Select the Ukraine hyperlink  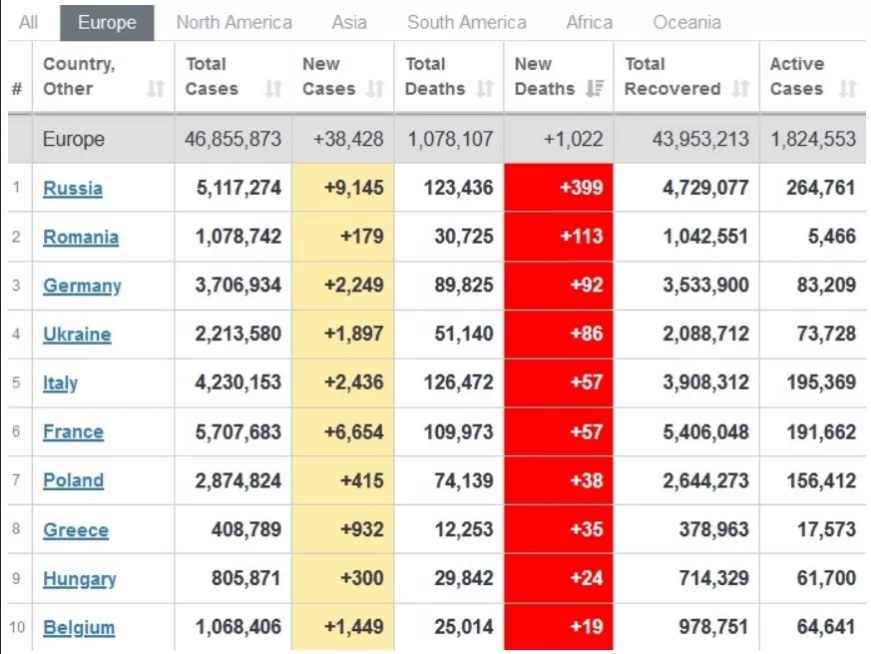79,335
